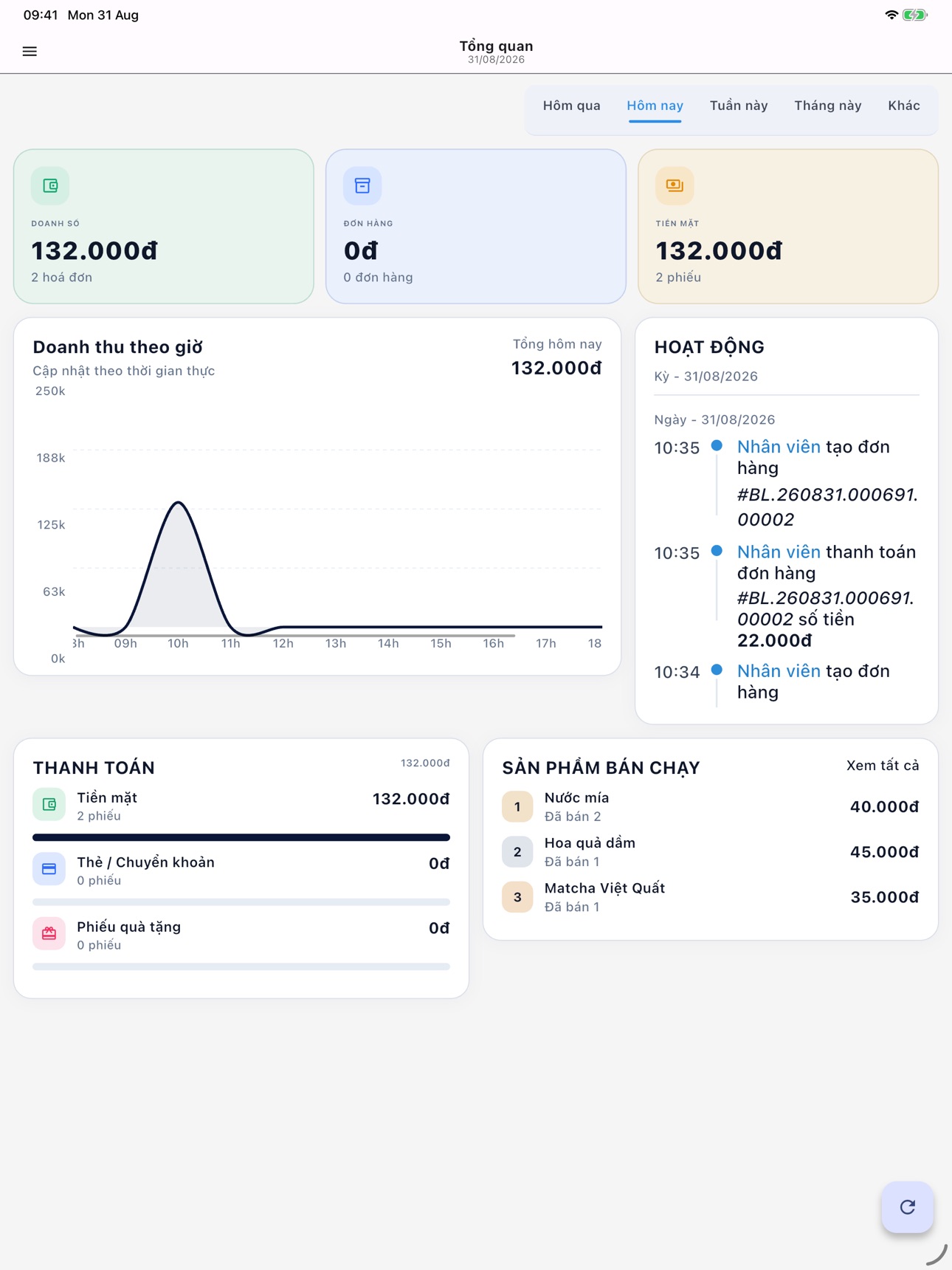Click the 16h axis label on chart

(493, 644)
